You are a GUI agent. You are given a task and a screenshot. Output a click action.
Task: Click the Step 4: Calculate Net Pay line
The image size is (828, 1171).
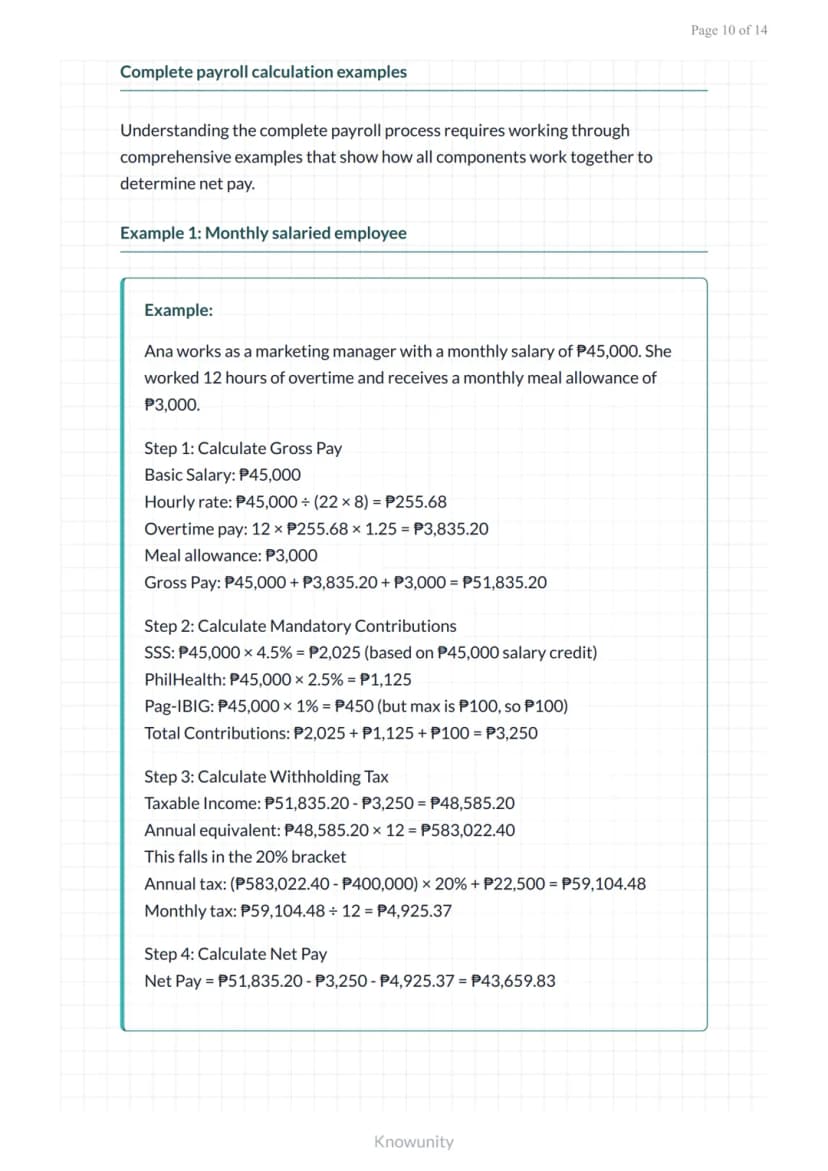point(235,954)
